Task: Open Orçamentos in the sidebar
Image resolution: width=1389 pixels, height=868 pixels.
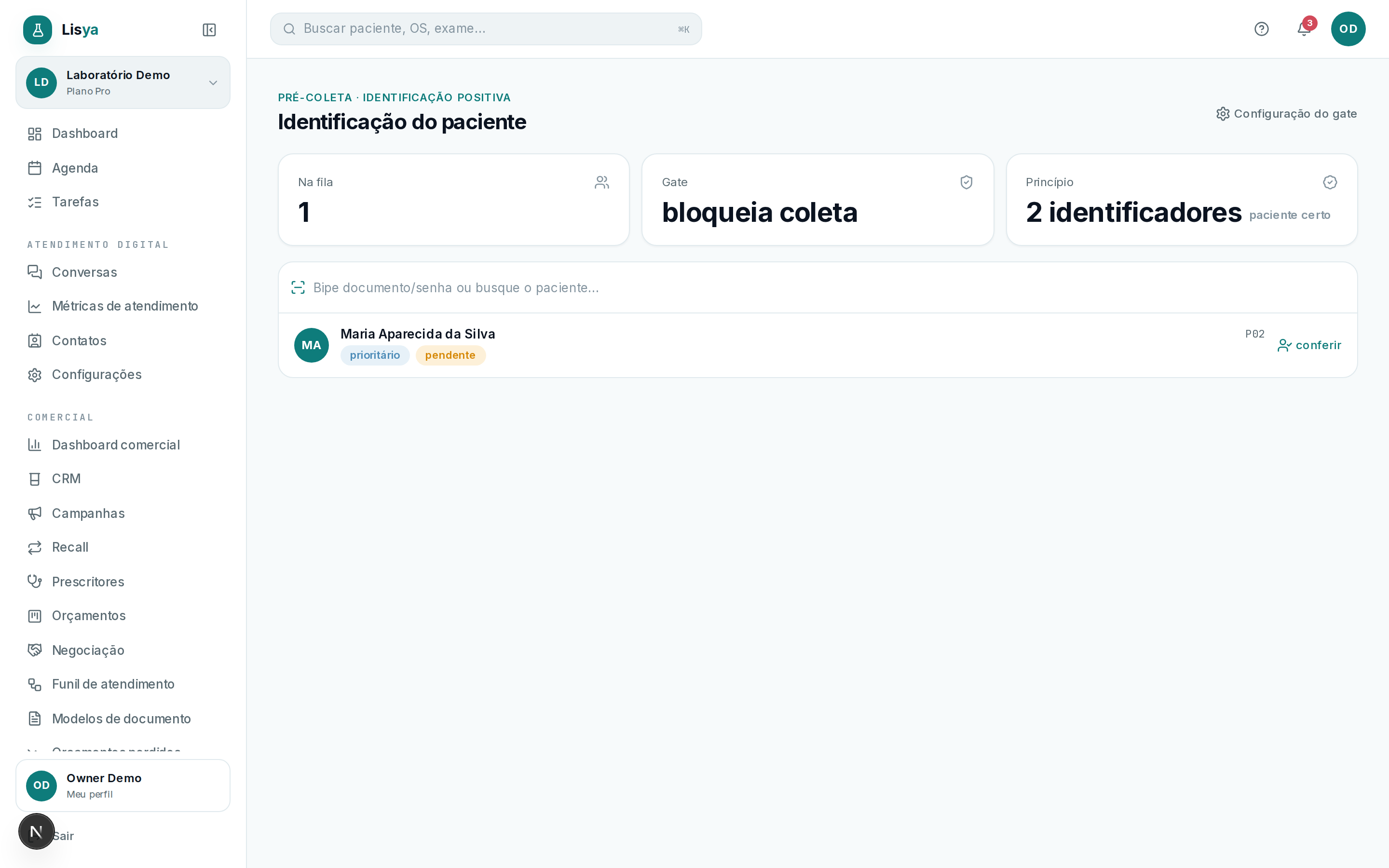Action: 123,616
